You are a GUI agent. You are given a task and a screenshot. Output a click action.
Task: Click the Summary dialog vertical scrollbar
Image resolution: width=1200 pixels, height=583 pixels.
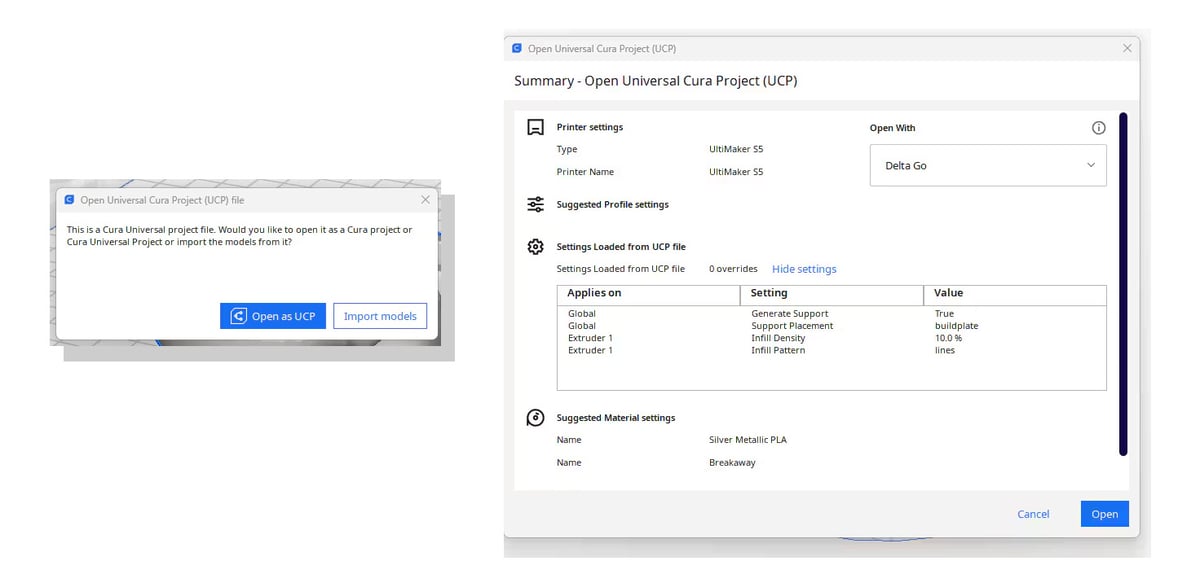1123,285
